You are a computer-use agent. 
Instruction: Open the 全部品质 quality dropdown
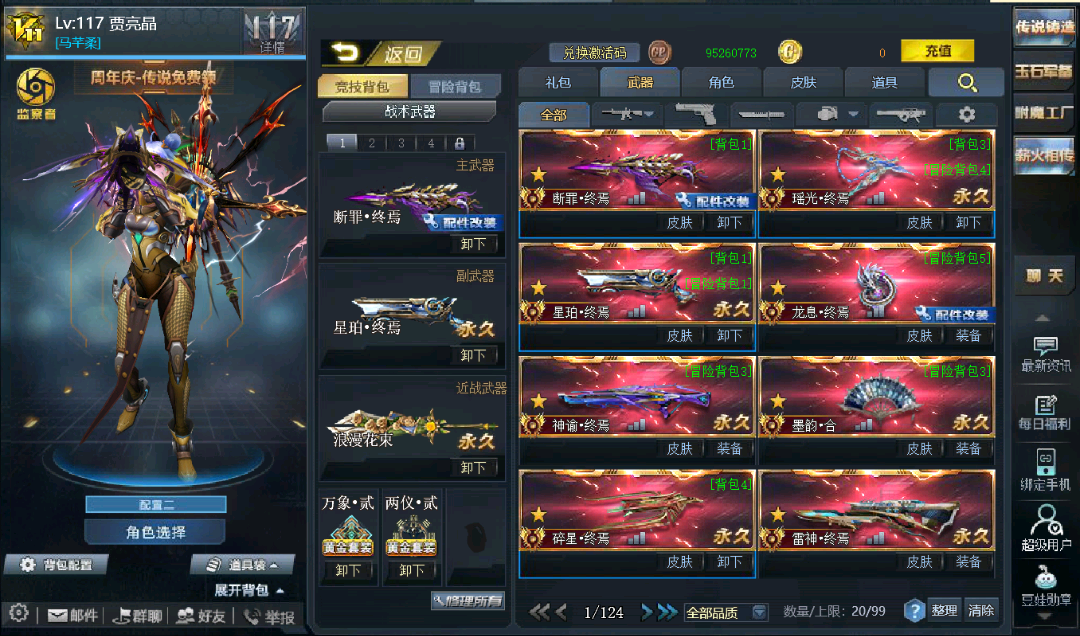pyautogui.click(x=726, y=612)
